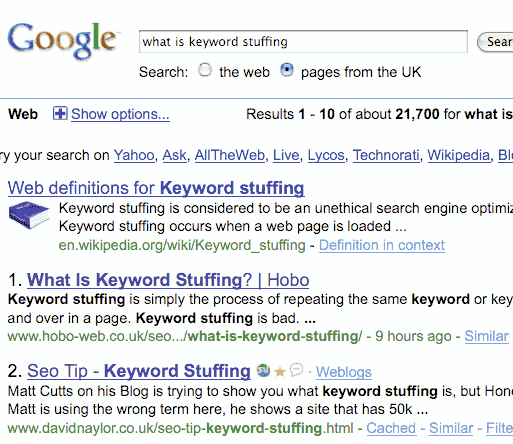The image size is (513, 444).
Task: Open the Show options link
Action: pyautogui.click(x=120, y=114)
